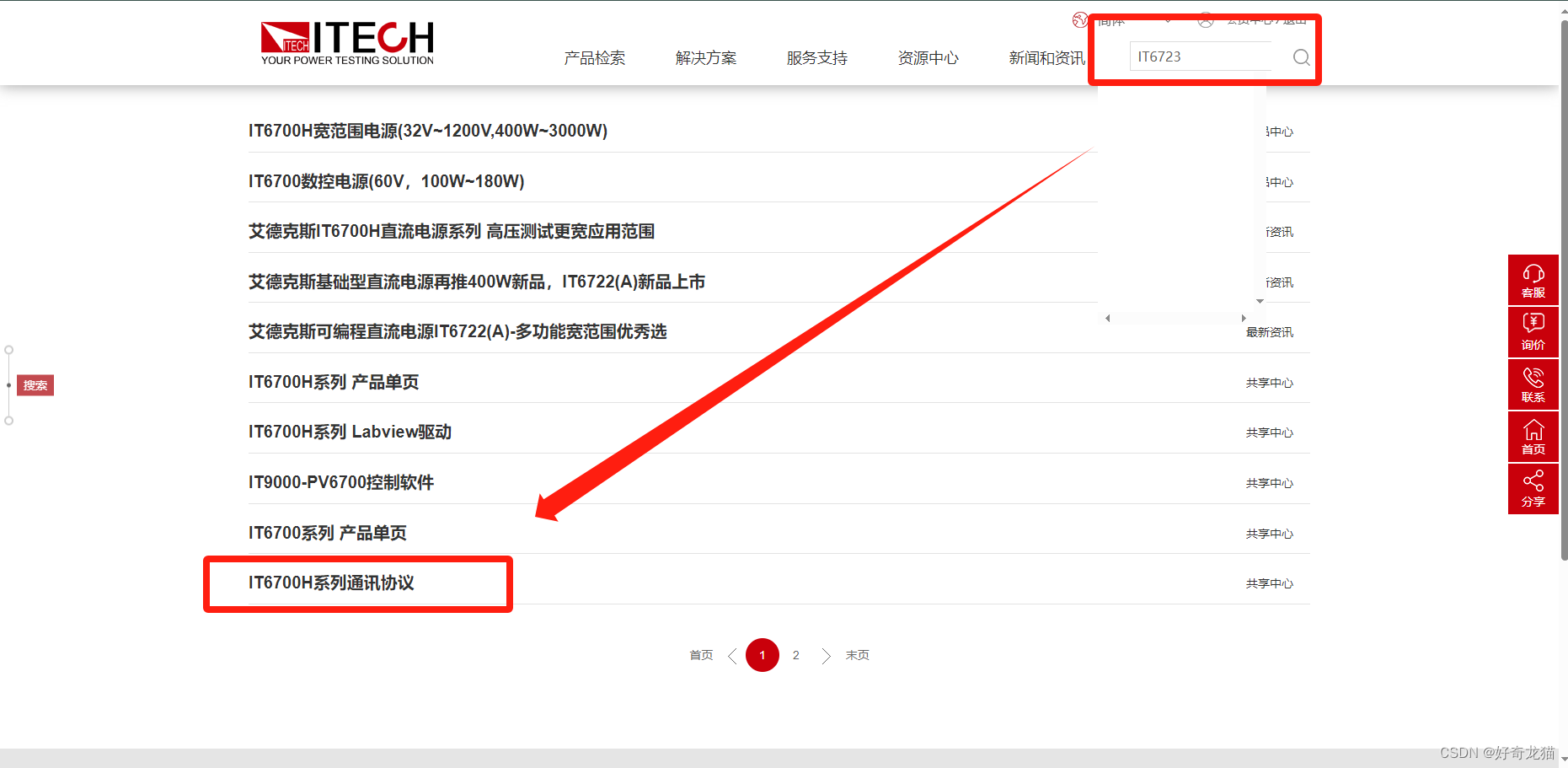The height and width of the screenshot is (768, 1568).
Task: Open the 新闻和资讯 menu
Action: (1047, 58)
